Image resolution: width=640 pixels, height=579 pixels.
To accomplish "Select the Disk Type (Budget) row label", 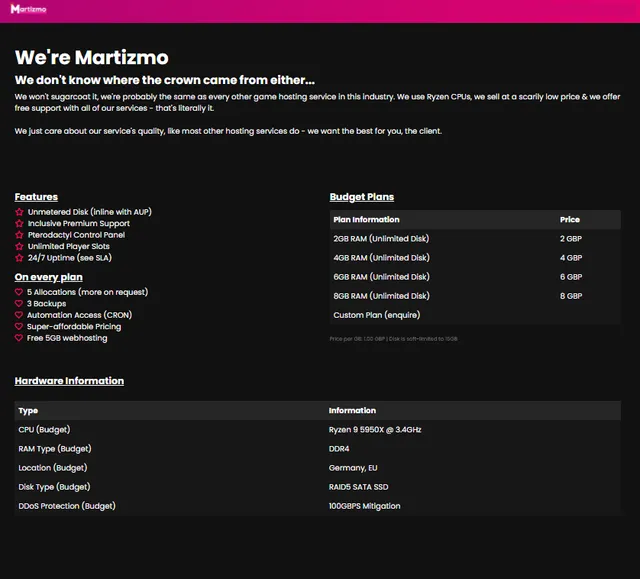I will click(54, 487).
